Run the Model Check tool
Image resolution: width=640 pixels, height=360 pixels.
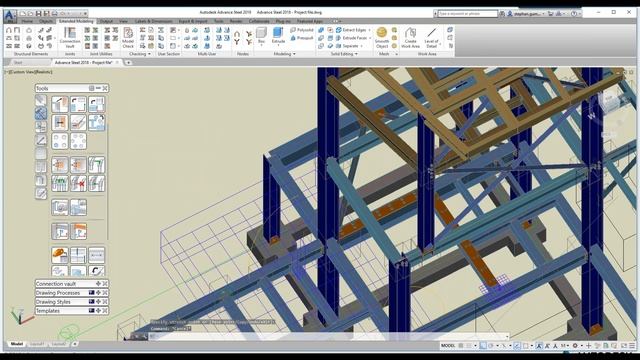tap(128, 38)
